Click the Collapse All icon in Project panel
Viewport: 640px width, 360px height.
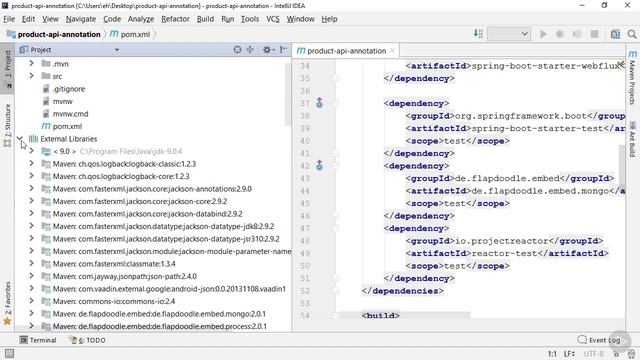[250, 49]
